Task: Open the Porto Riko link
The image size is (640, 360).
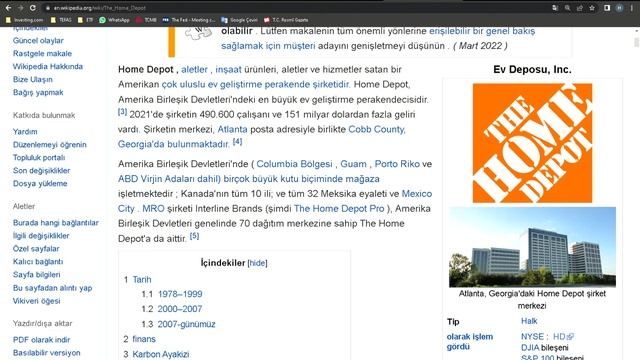Action: 397,164
